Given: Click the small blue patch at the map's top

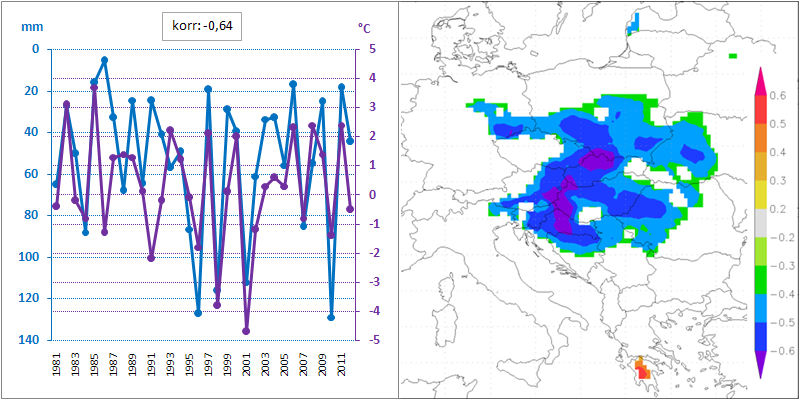Looking at the screenshot, I should click(x=633, y=23).
